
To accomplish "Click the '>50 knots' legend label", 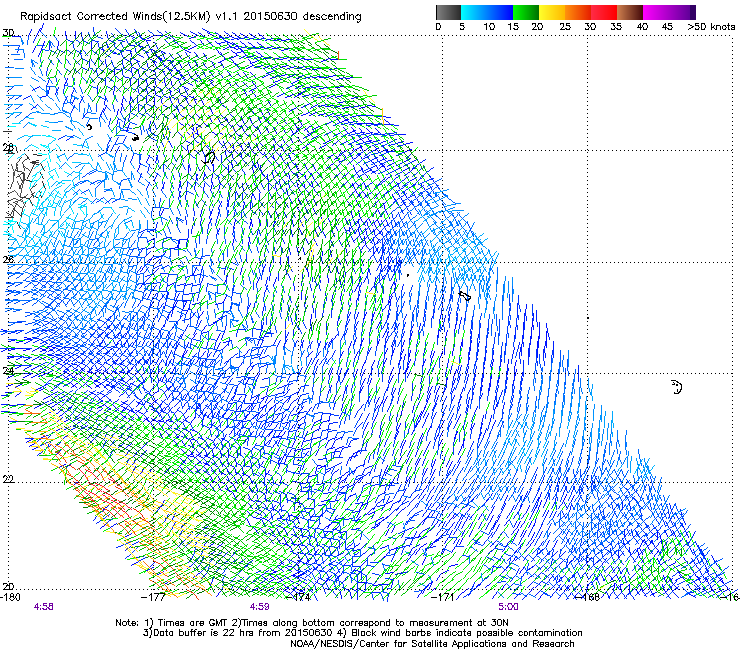I will pos(711,27).
